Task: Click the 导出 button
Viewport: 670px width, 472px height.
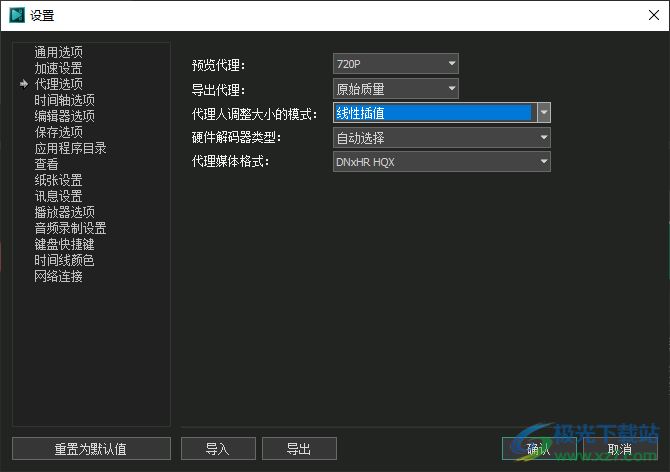Action: [299, 449]
